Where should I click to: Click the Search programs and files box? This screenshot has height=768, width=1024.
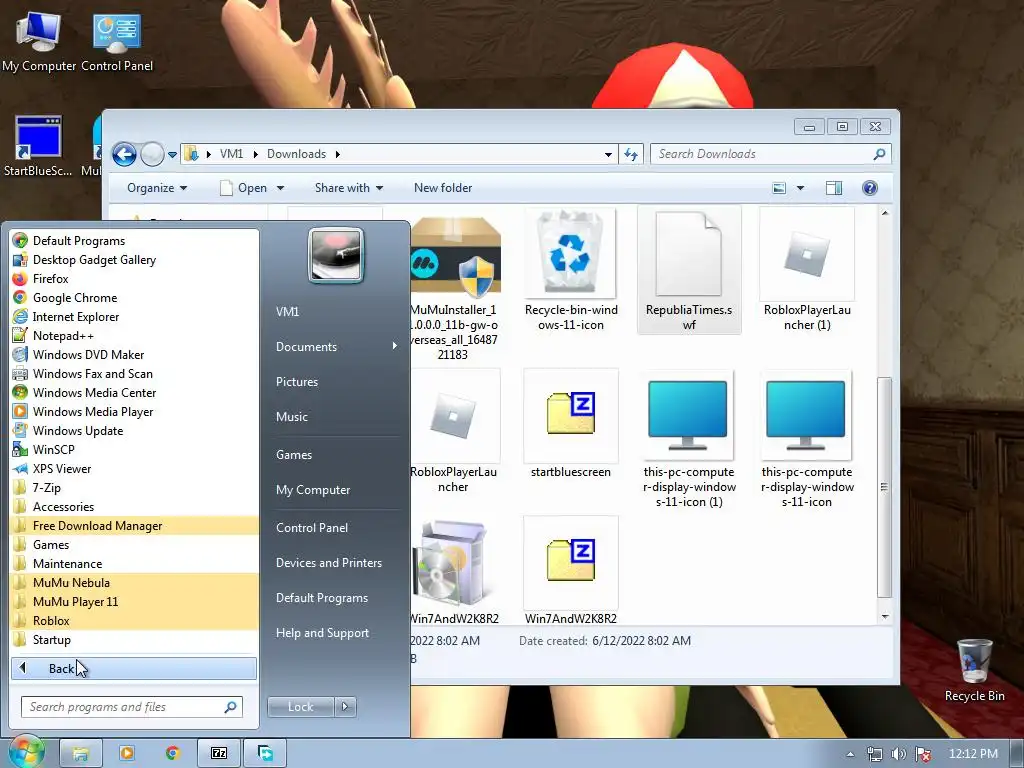(131, 707)
